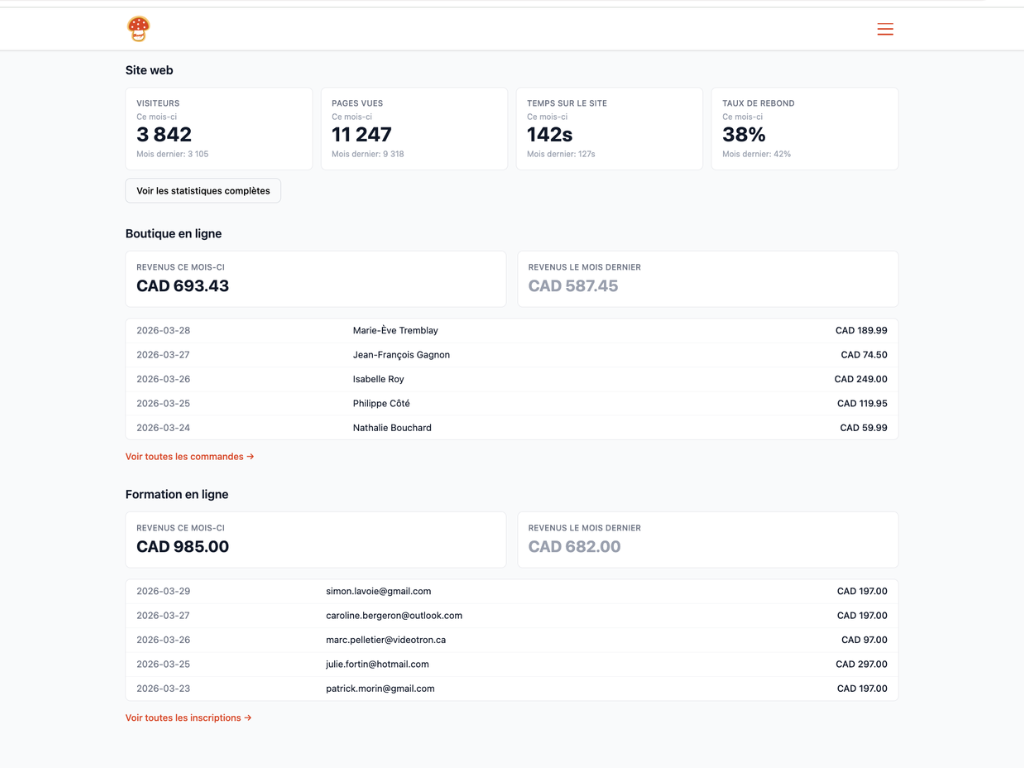Select the TEMPS SUR LE SITE card

[x=609, y=128]
